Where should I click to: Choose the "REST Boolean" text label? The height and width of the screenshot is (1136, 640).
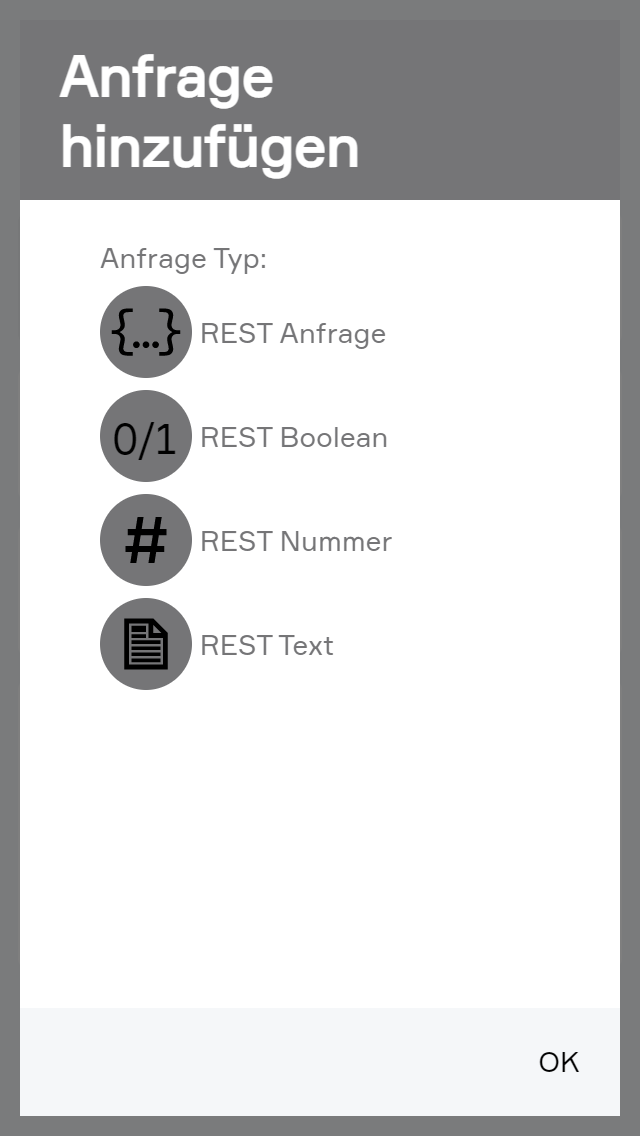(x=294, y=437)
